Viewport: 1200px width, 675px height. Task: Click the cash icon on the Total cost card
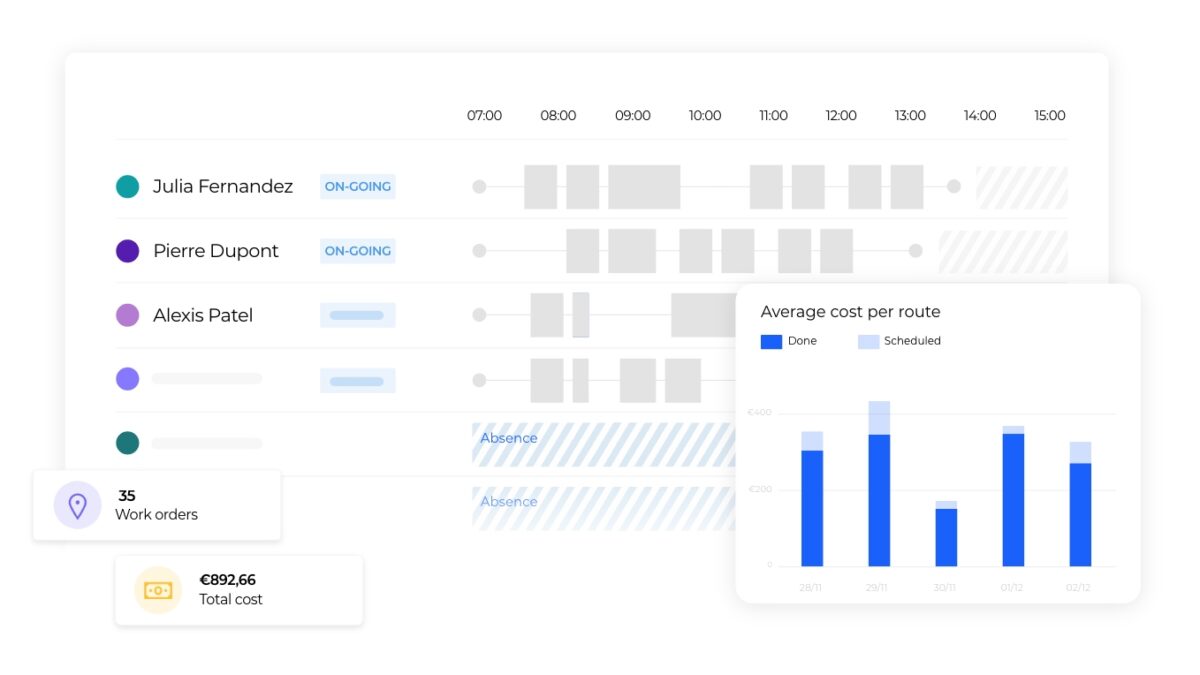[157, 590]
